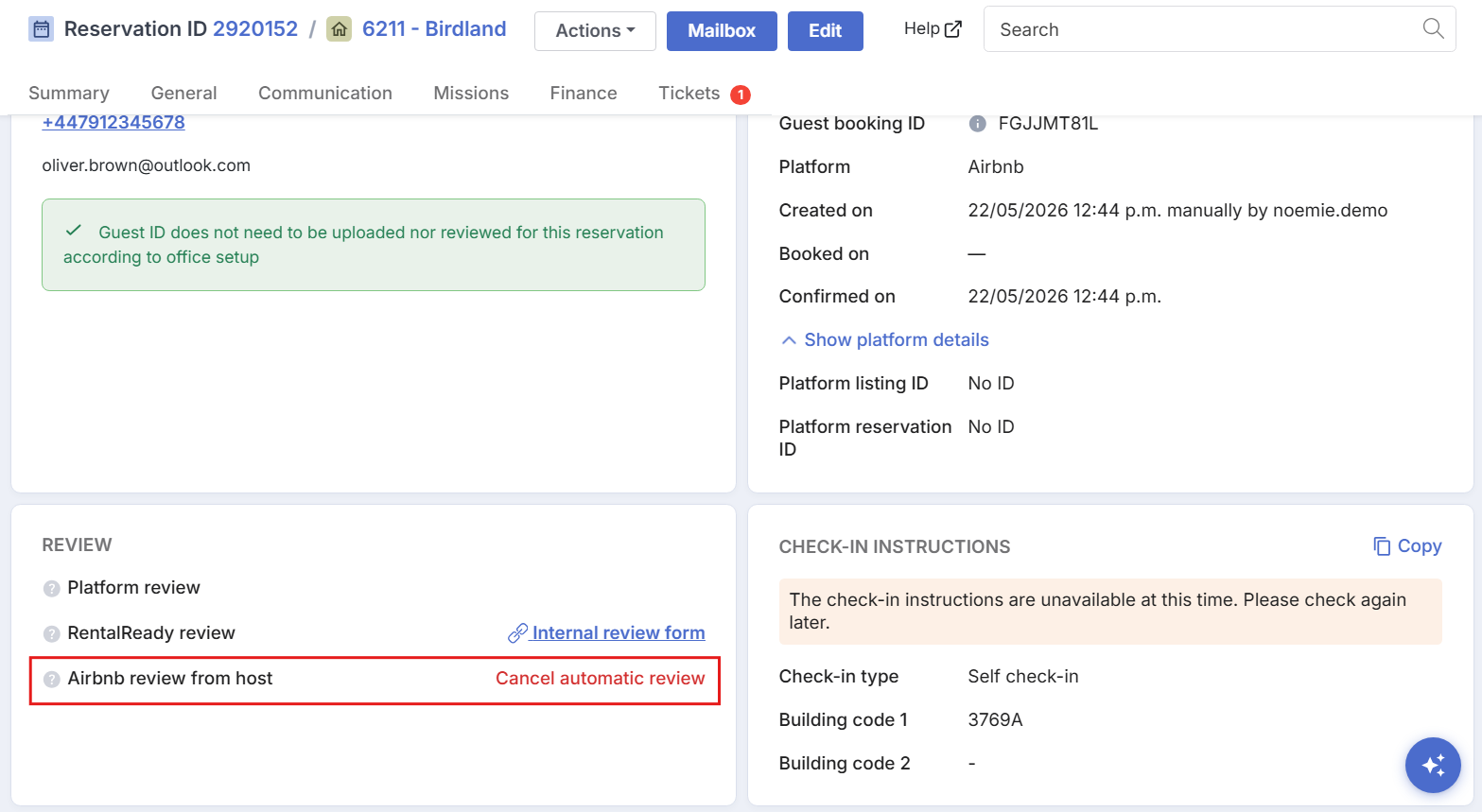Open the Finance tab
This screenshot has height=812, width=1482.
(x=584, y=93)
